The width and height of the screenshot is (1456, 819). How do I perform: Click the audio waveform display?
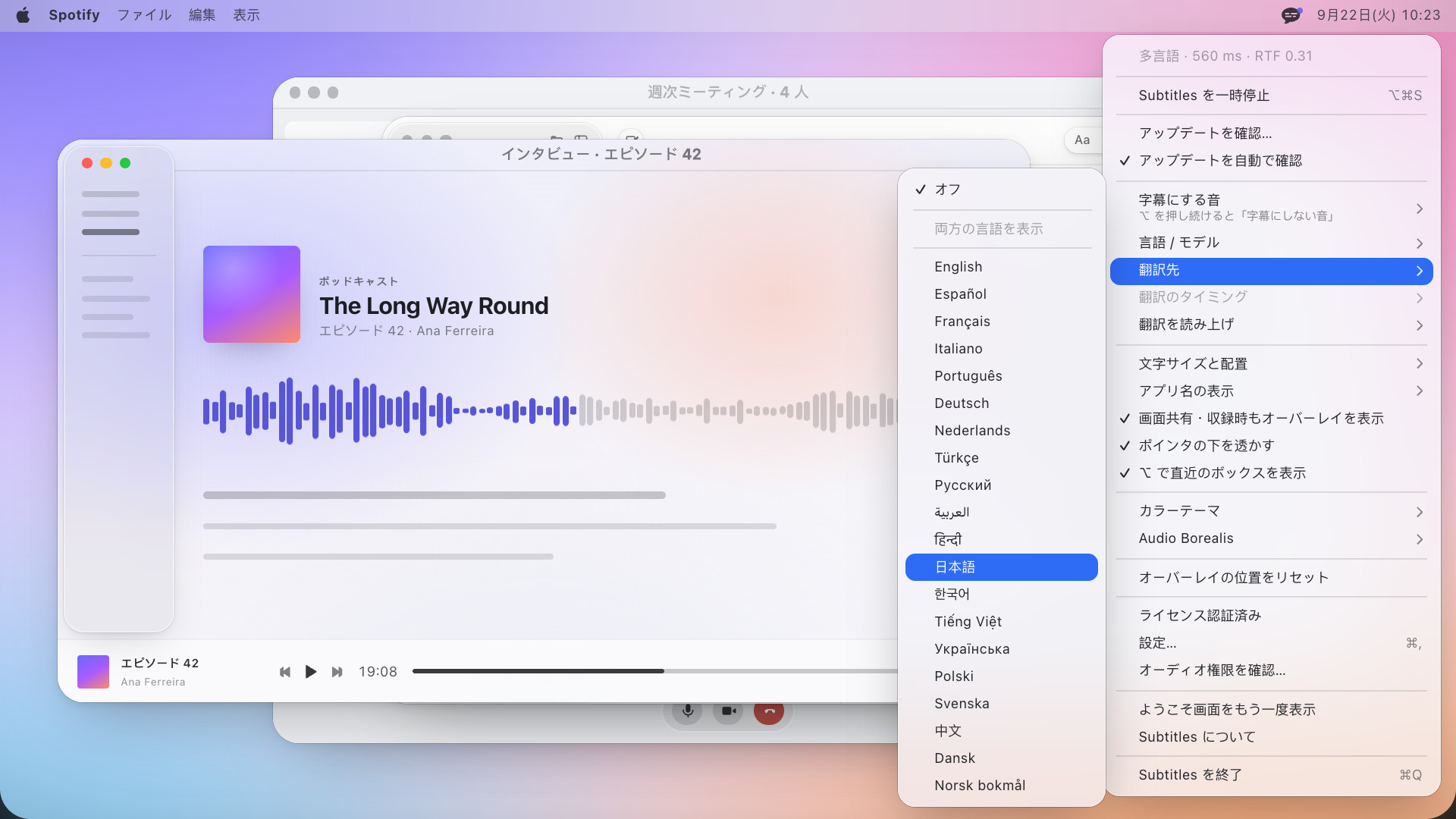550,411
